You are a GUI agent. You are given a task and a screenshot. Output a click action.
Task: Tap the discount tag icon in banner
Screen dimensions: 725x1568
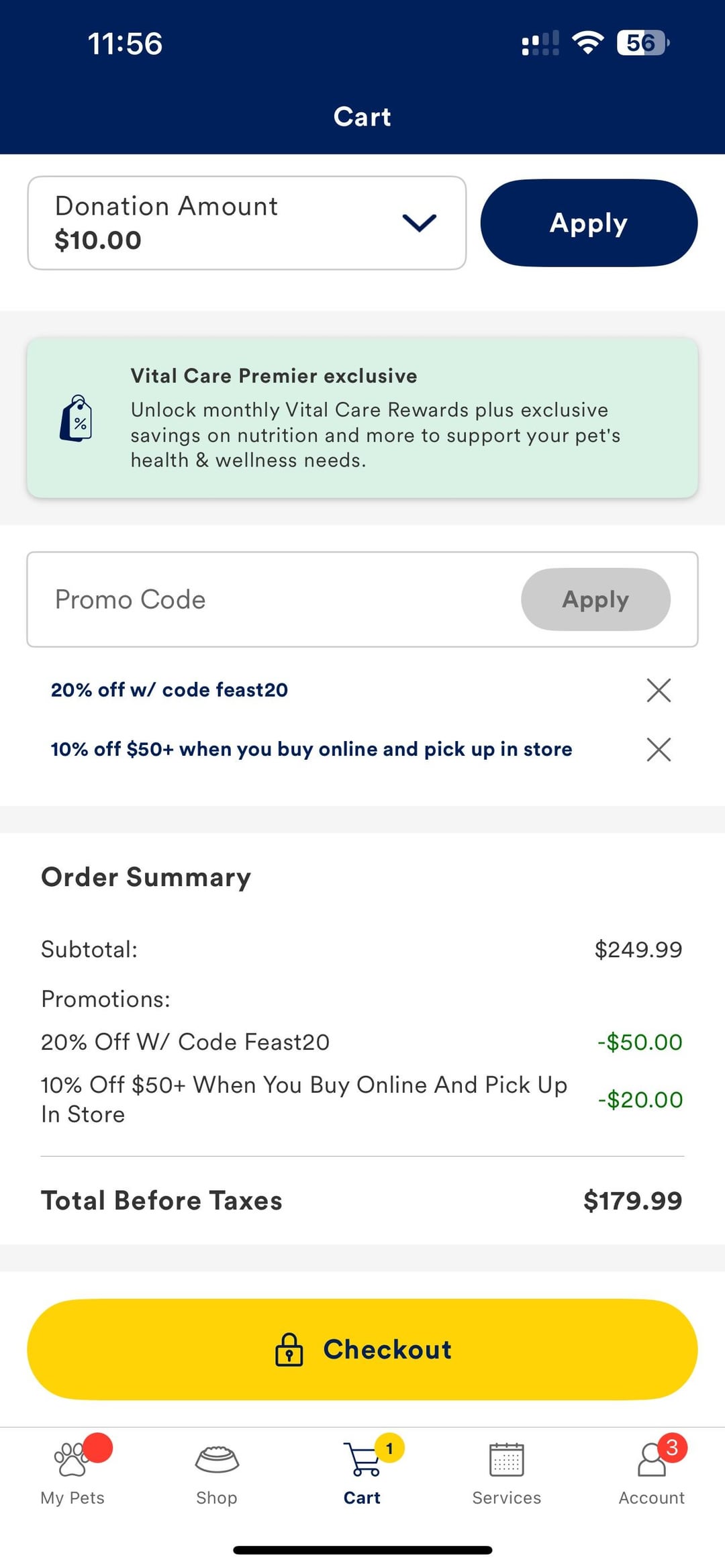77,418
